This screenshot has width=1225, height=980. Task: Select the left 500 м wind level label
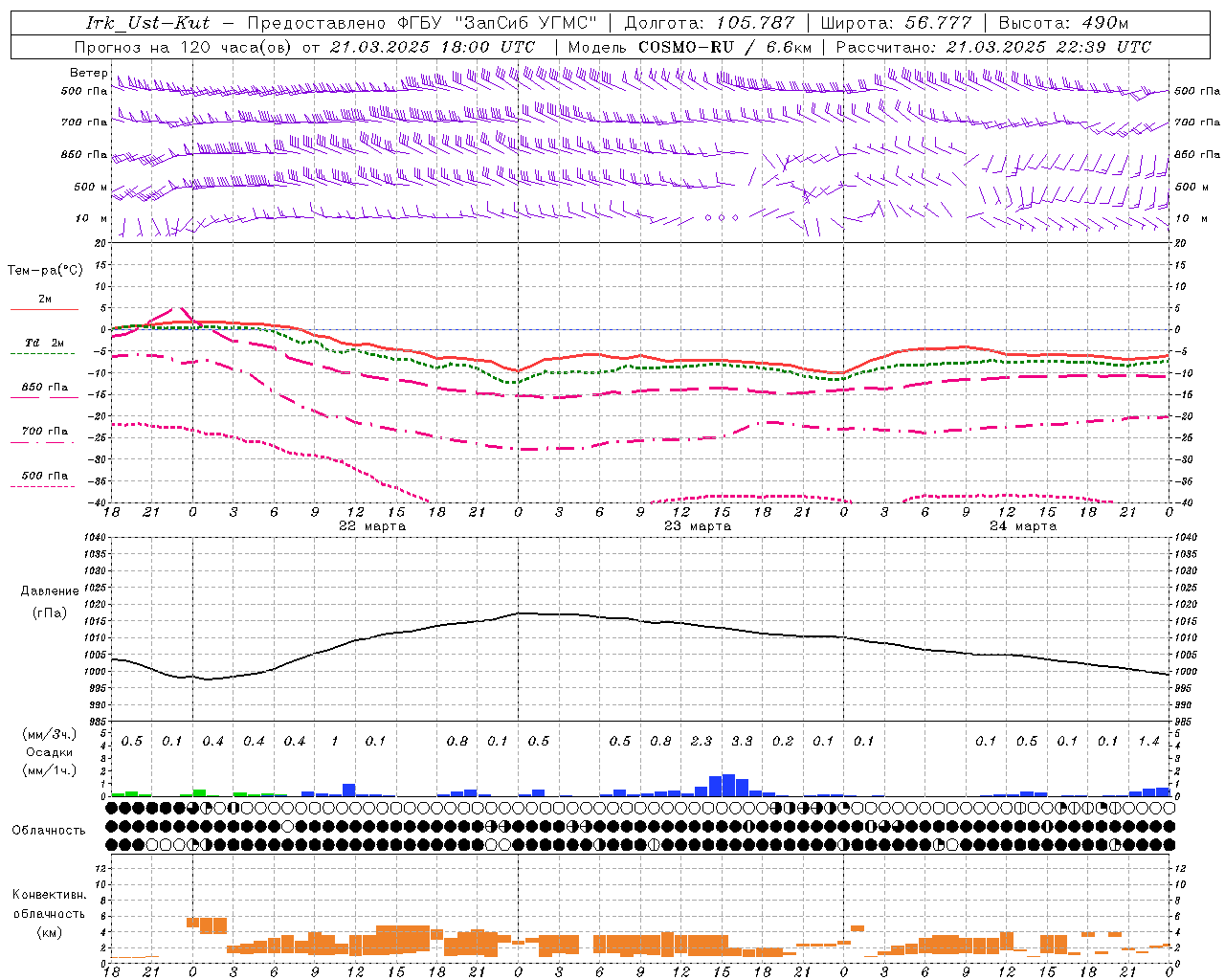tap(91, 187)
